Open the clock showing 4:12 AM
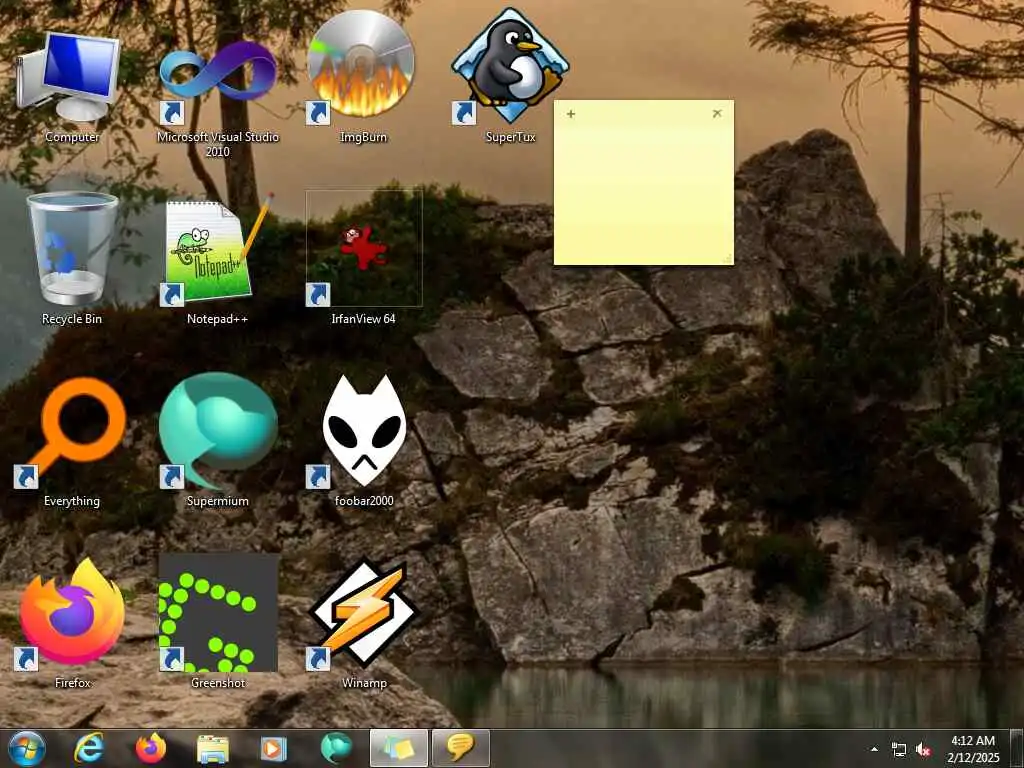Viewport: 1024px width, 768px height. coord(973,749)
